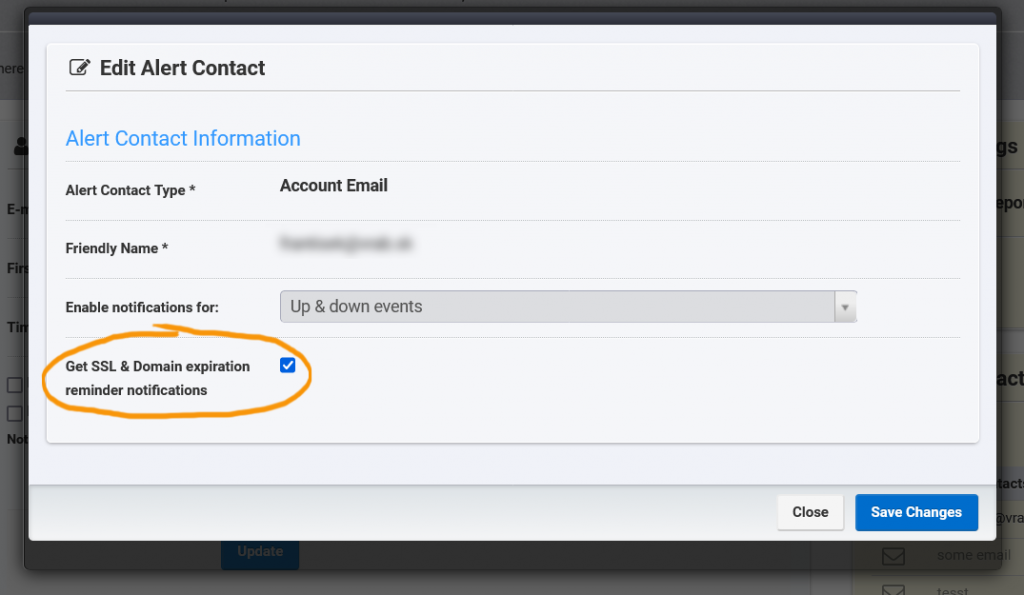Click the 'Alert Contact Information' blue heading
The image size is (1024, 595).
click(183, 138)
